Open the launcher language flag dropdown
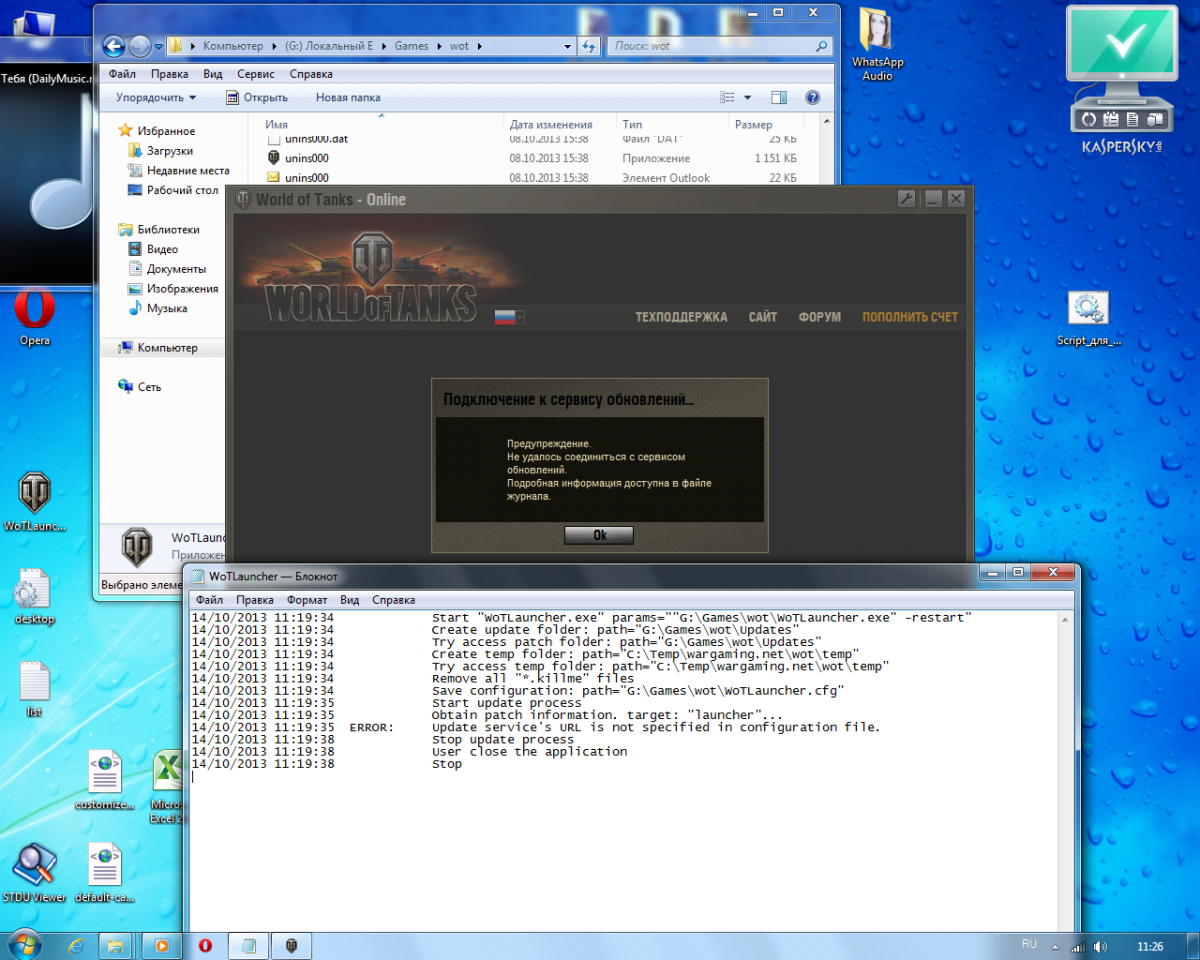Image resolution: width=1200 pixels, height=960 pixels. pyautogui.click(x=510, y=317)
